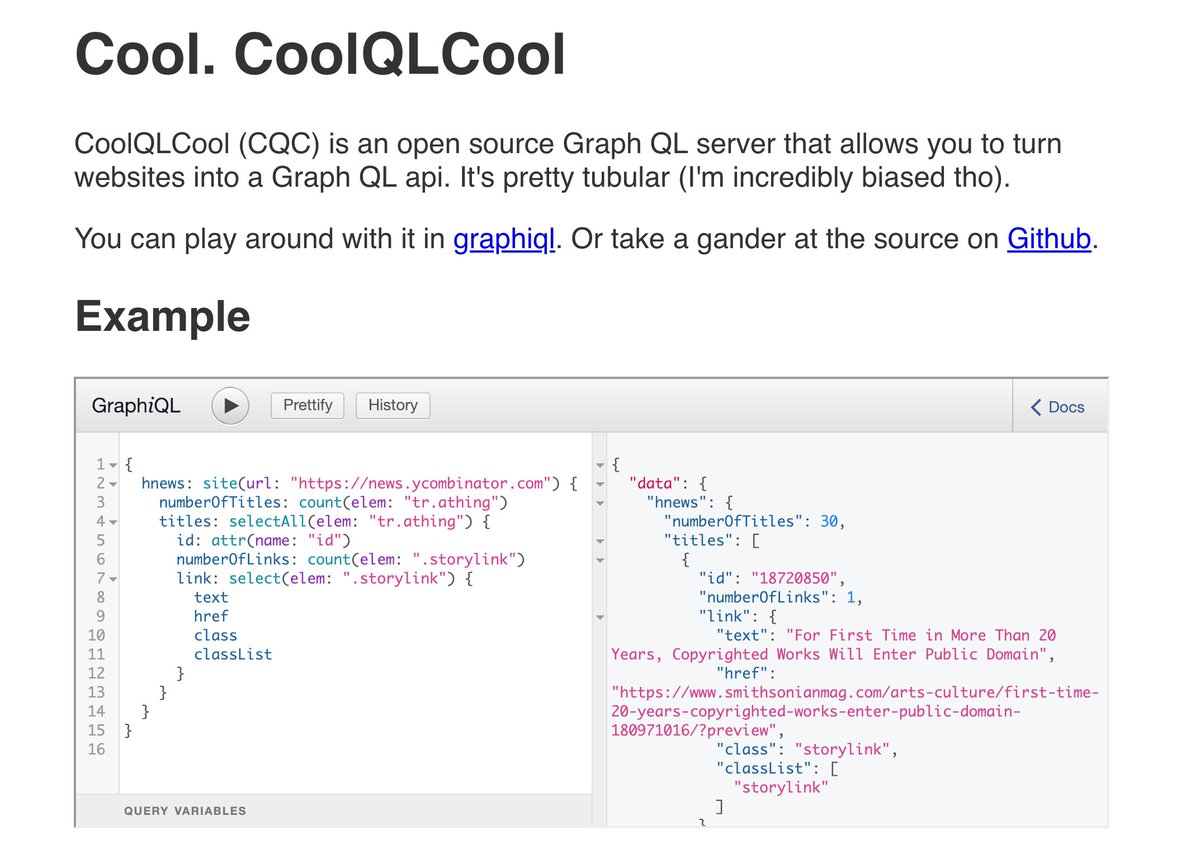Click the "text" field on line 8
This screenshot has height=854, width=1200.
tap(211, 598)
